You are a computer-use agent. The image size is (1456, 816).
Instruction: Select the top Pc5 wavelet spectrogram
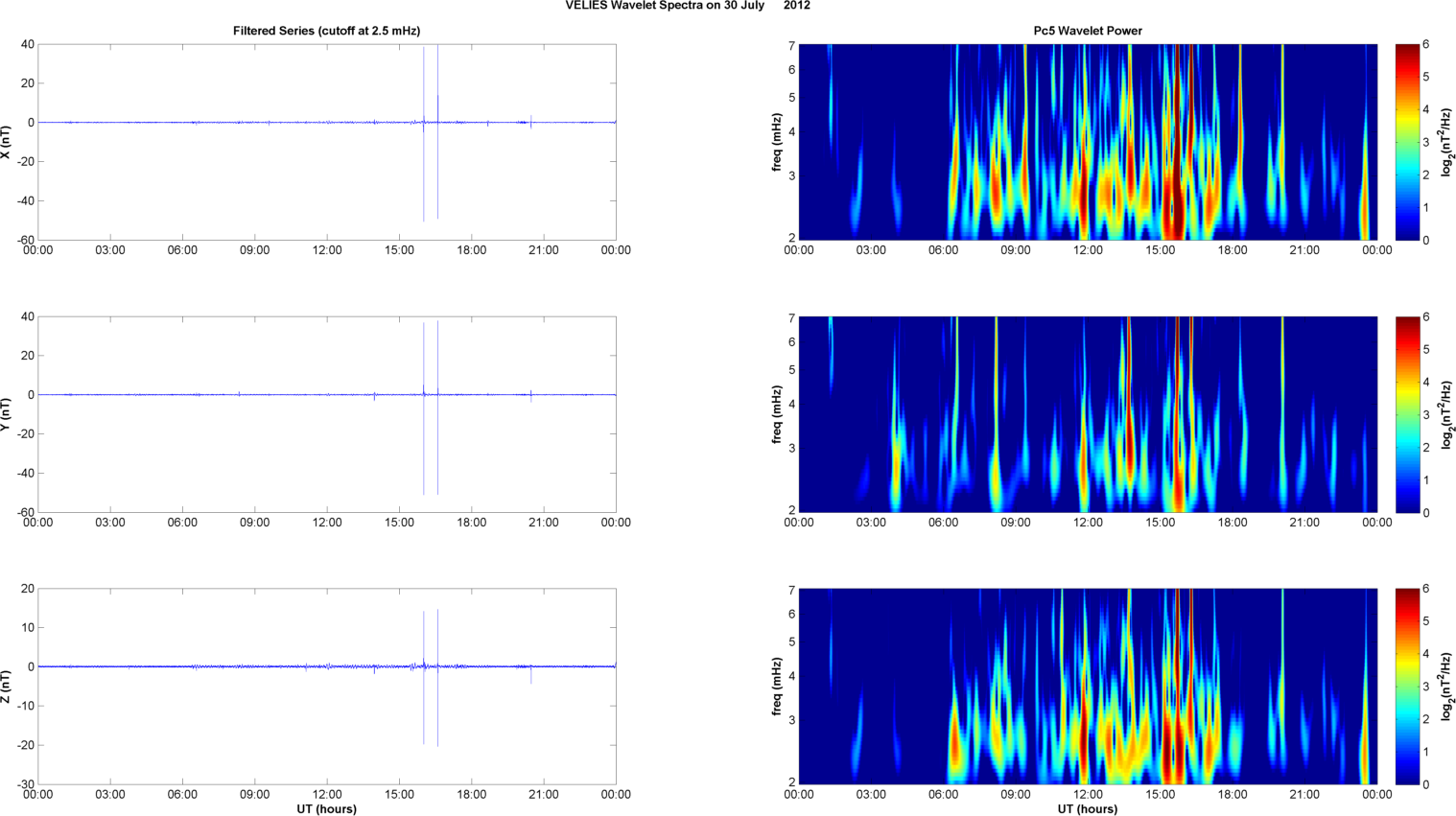point(1088,142)
